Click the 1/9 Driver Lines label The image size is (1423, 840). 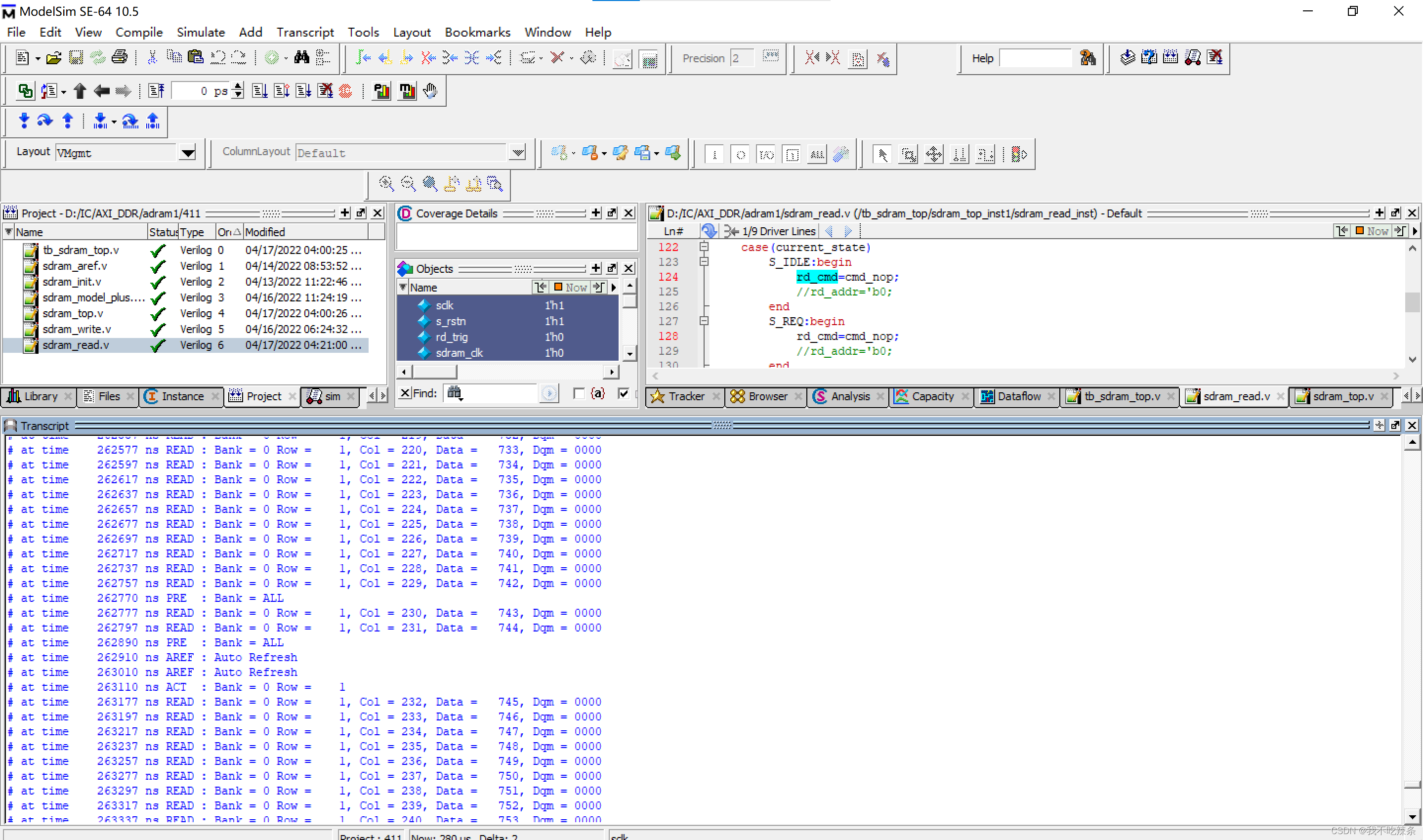779,231
